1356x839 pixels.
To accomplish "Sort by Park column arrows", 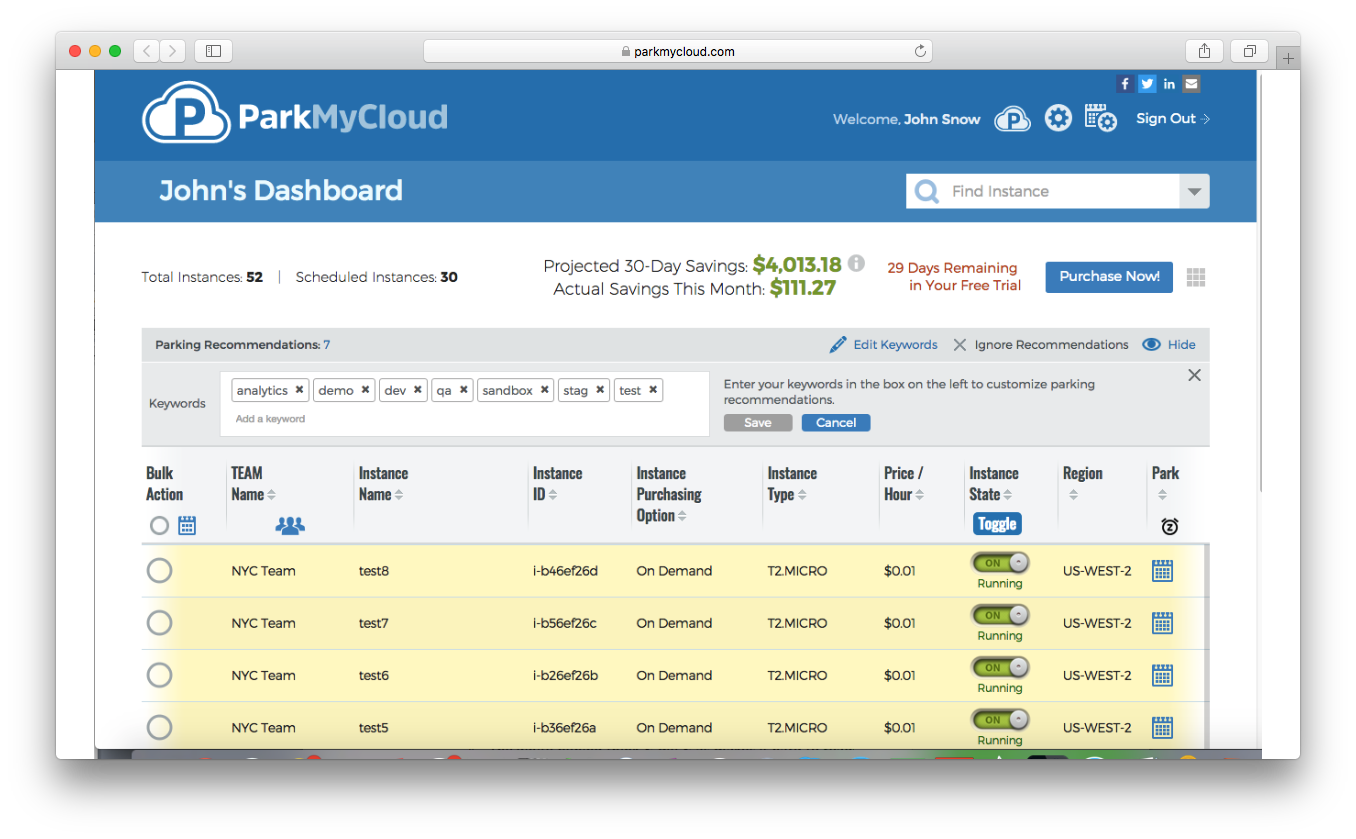I will tap(1162, 495).
